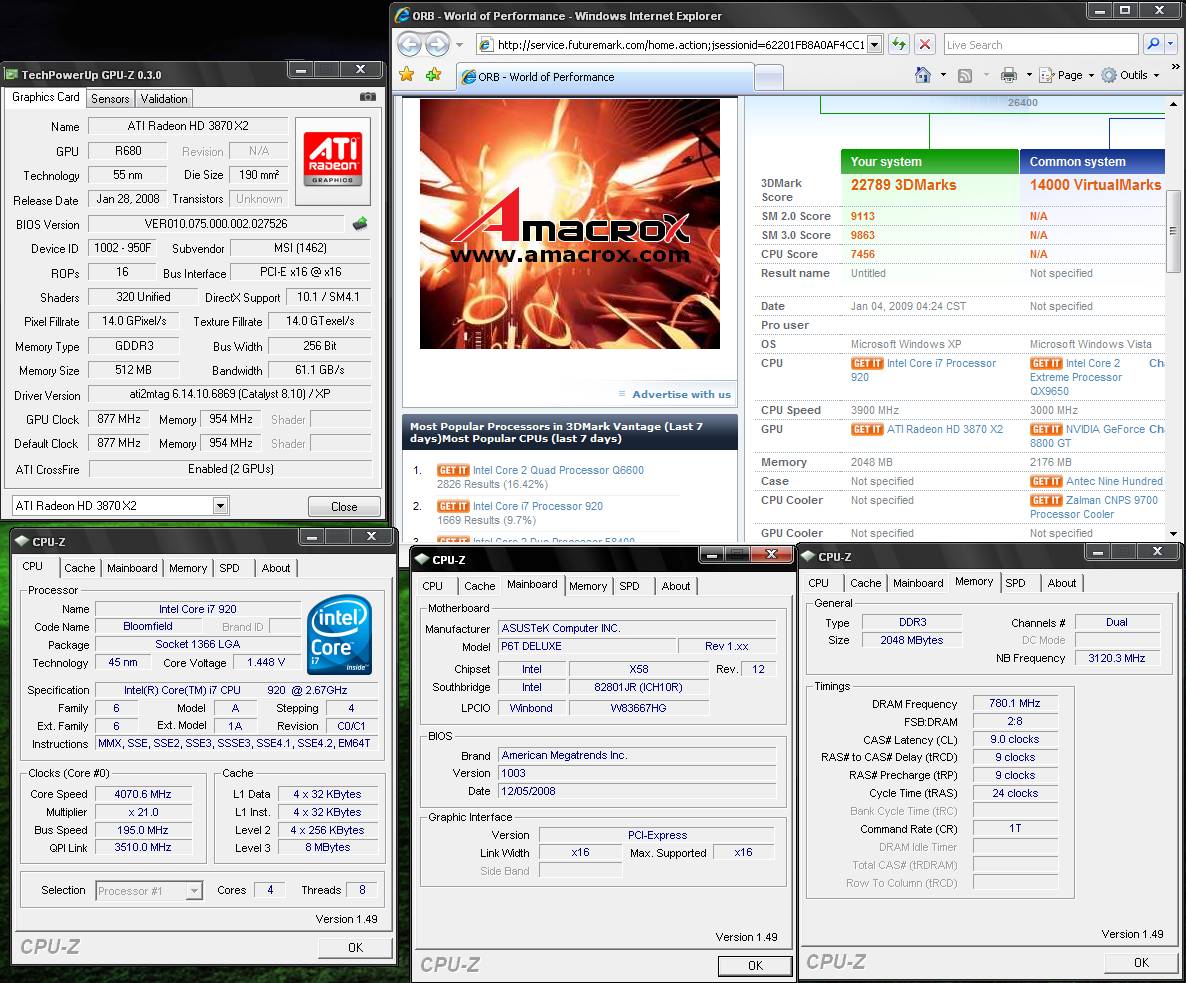Click GET IT badge next to Q6600
This screenshot has width=1186, height=983.
coord(453,470)
